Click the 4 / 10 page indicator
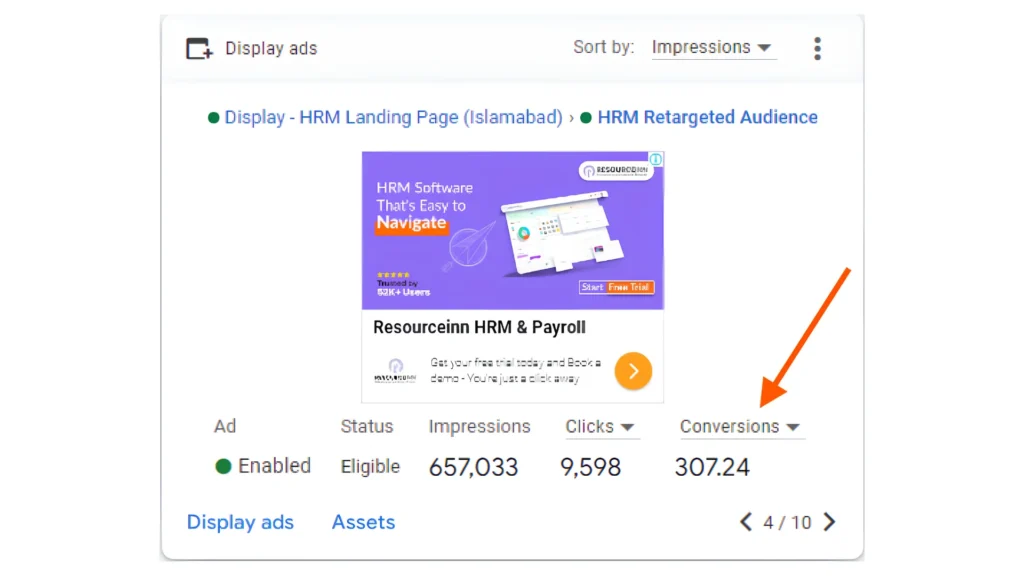The image size is (1024, 576). point(787,522)
